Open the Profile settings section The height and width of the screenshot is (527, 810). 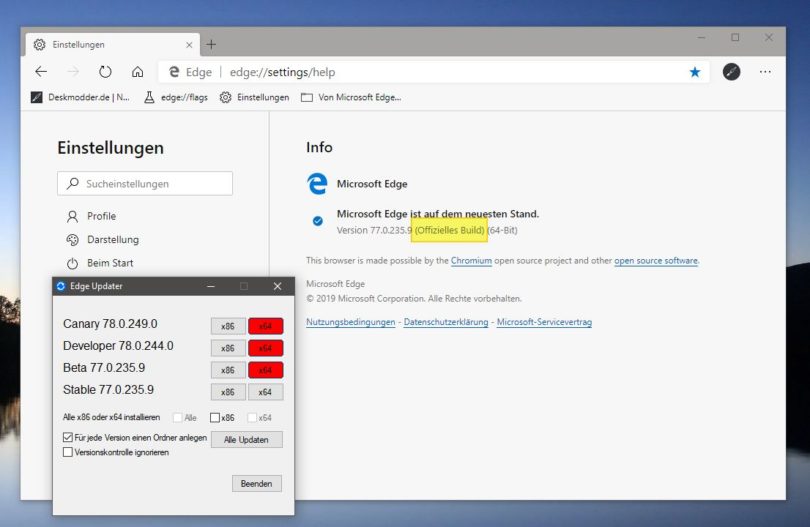(x=91, y=216)
